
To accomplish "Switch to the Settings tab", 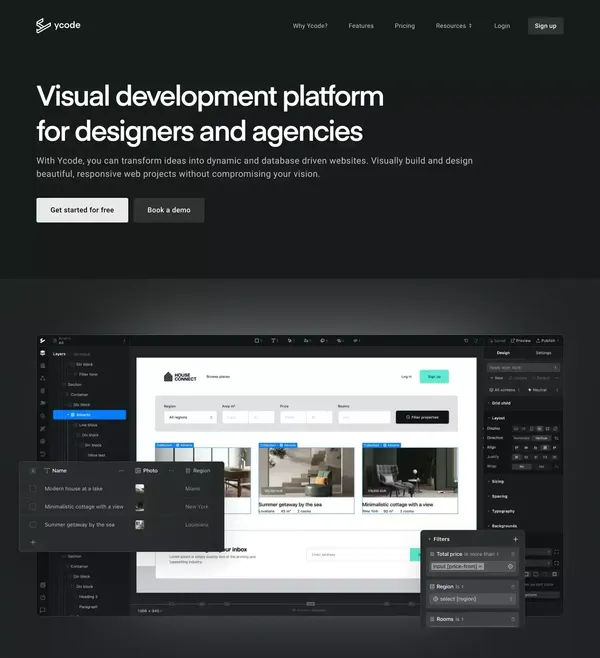I will [x=543, y=353].
